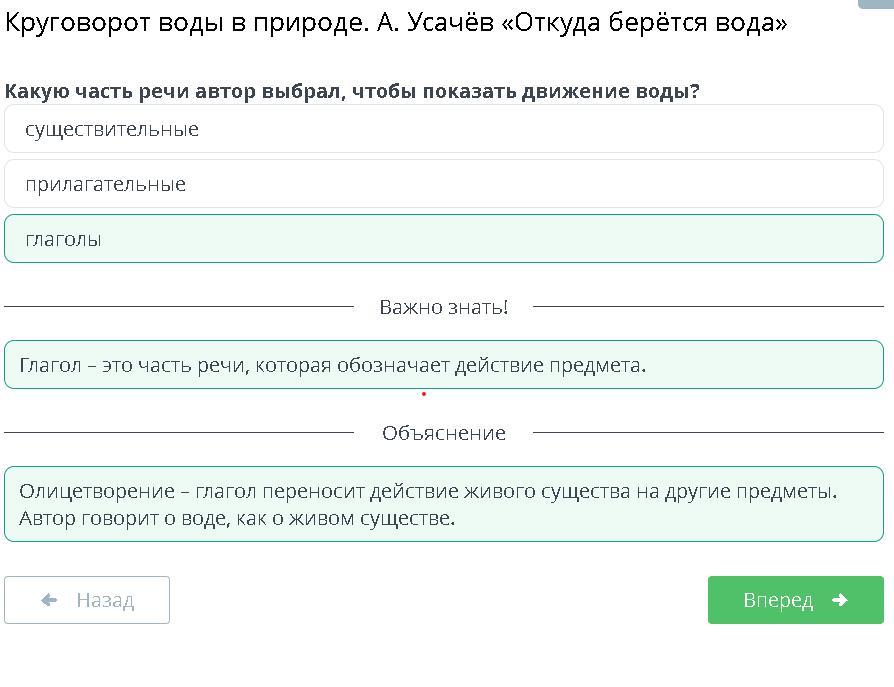Pick the highlighted «глаголы» answer

coord(64,239)
